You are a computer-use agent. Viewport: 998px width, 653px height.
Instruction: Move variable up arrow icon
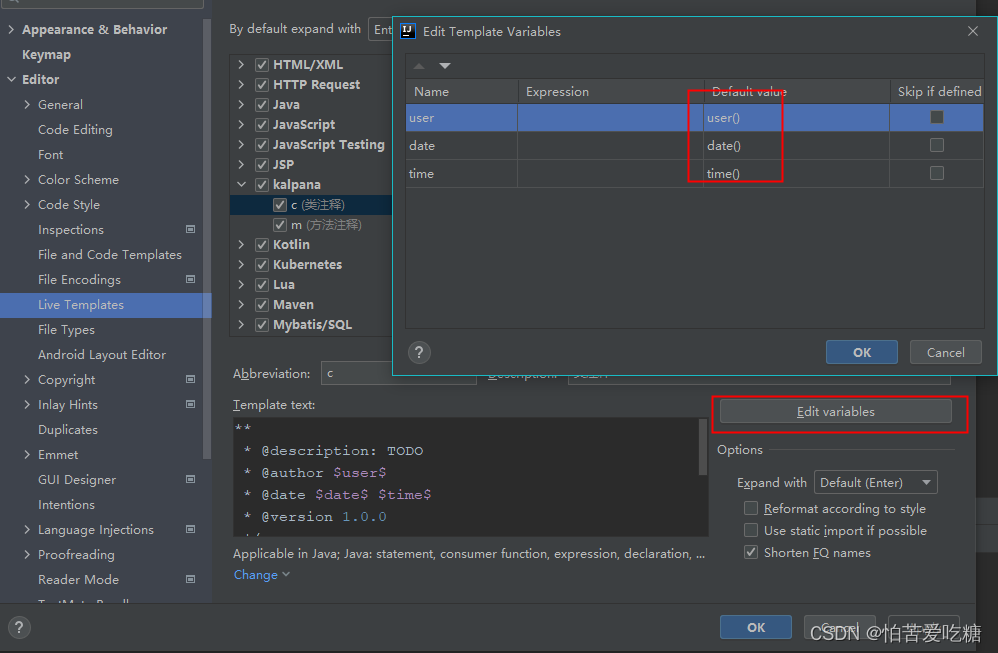[x=419, y=66]
